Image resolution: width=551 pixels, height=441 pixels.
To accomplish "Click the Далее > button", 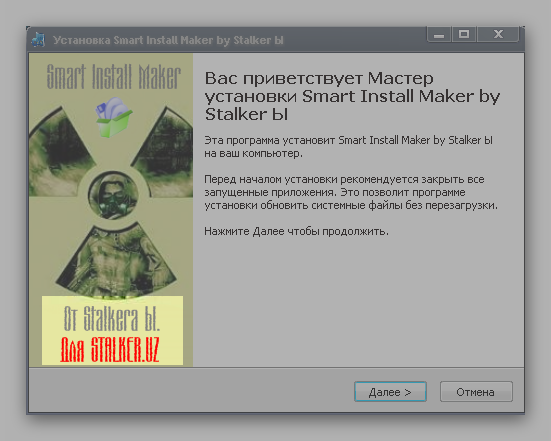I will click(x=390, y=391).
